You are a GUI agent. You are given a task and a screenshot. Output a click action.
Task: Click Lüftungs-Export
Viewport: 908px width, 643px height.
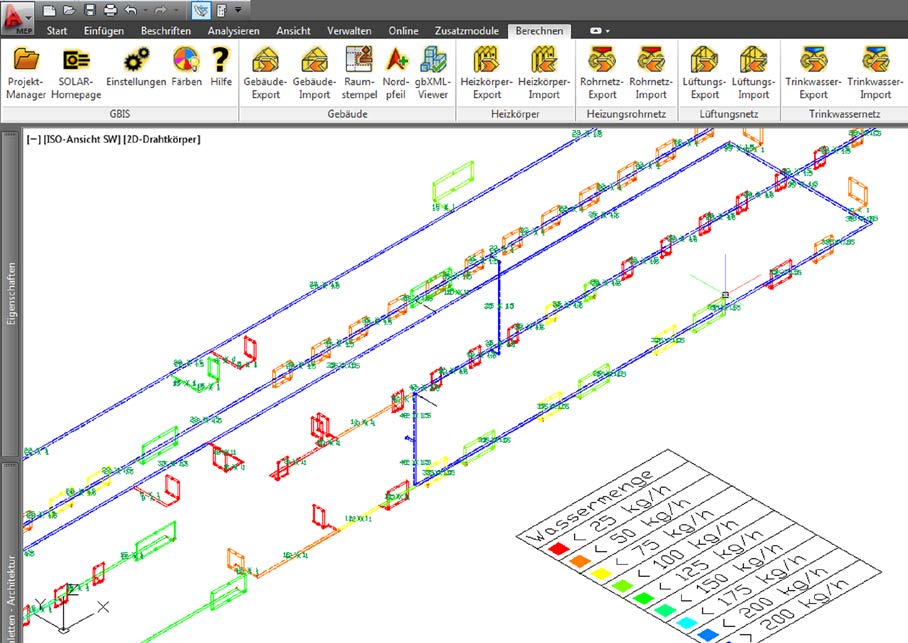705,73
